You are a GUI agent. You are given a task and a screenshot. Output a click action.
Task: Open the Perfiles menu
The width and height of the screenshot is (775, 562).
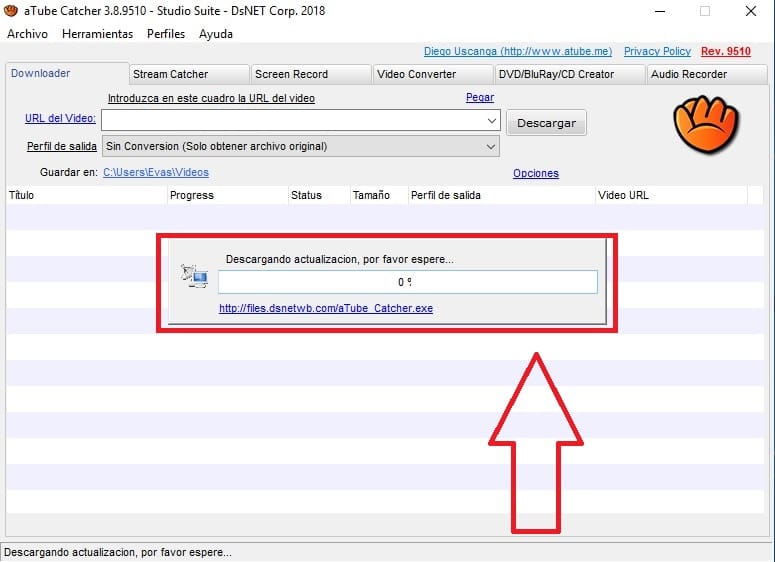166,34
